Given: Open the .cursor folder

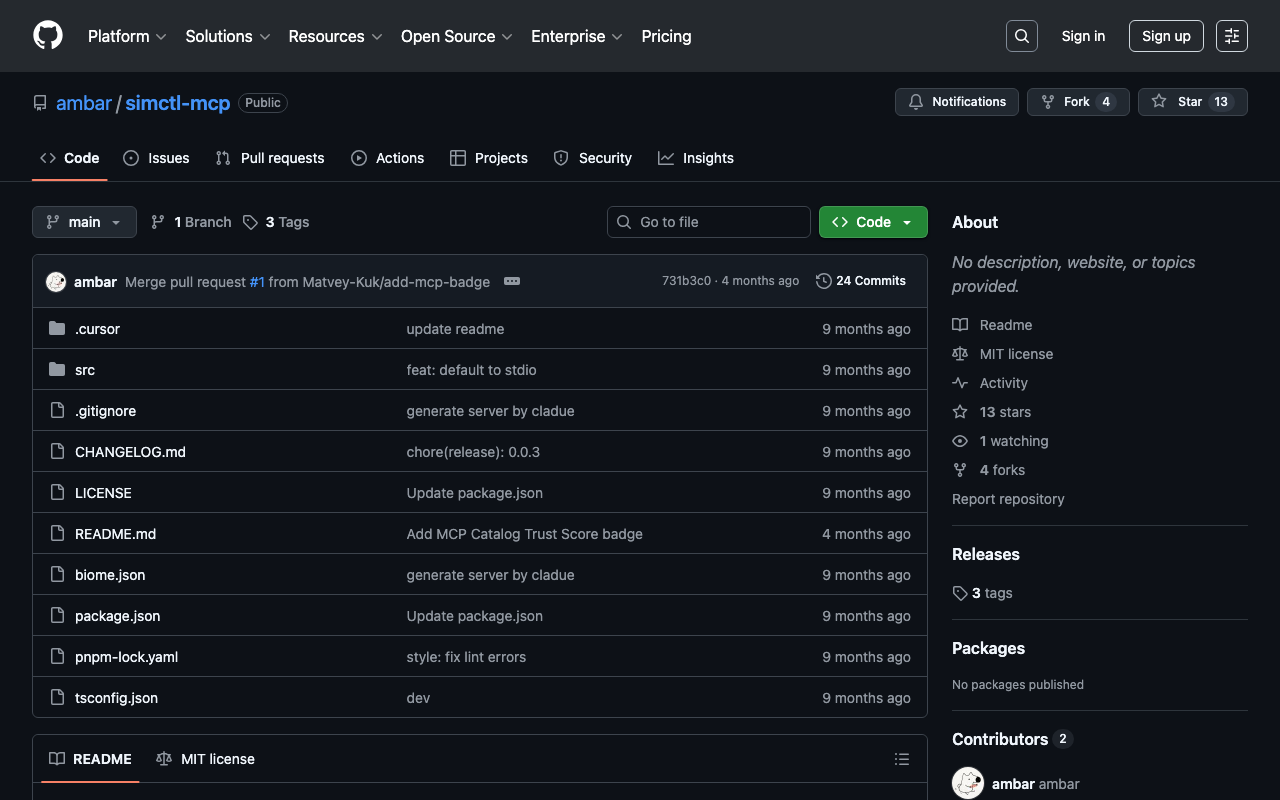Looking at the screenshot, I should point(97,329).
